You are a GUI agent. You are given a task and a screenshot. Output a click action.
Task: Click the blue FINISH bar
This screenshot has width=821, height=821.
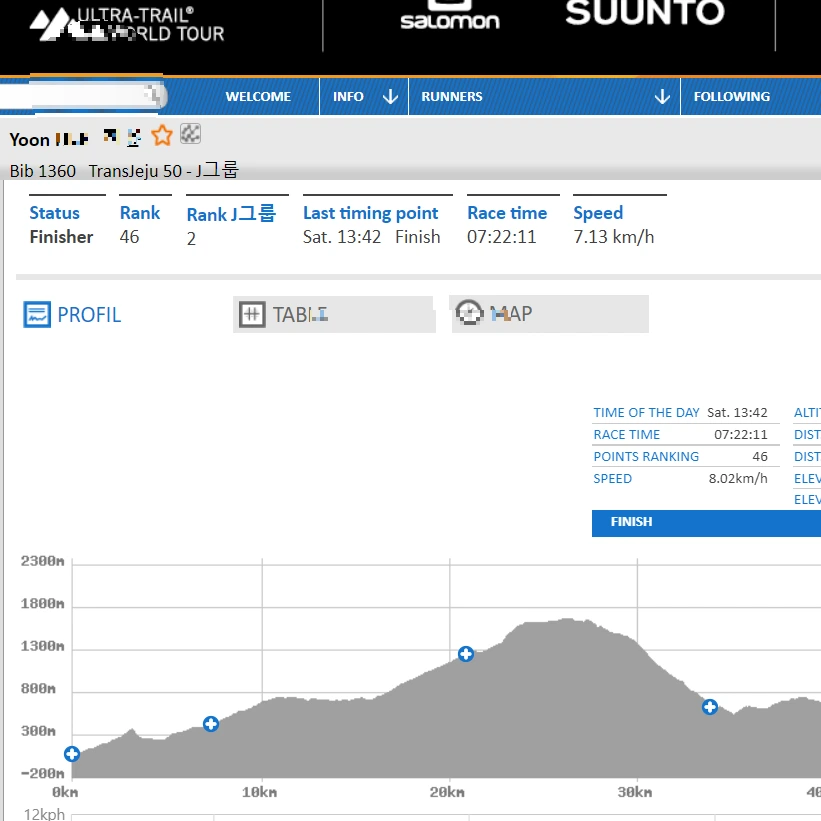[x=706, y=523]
